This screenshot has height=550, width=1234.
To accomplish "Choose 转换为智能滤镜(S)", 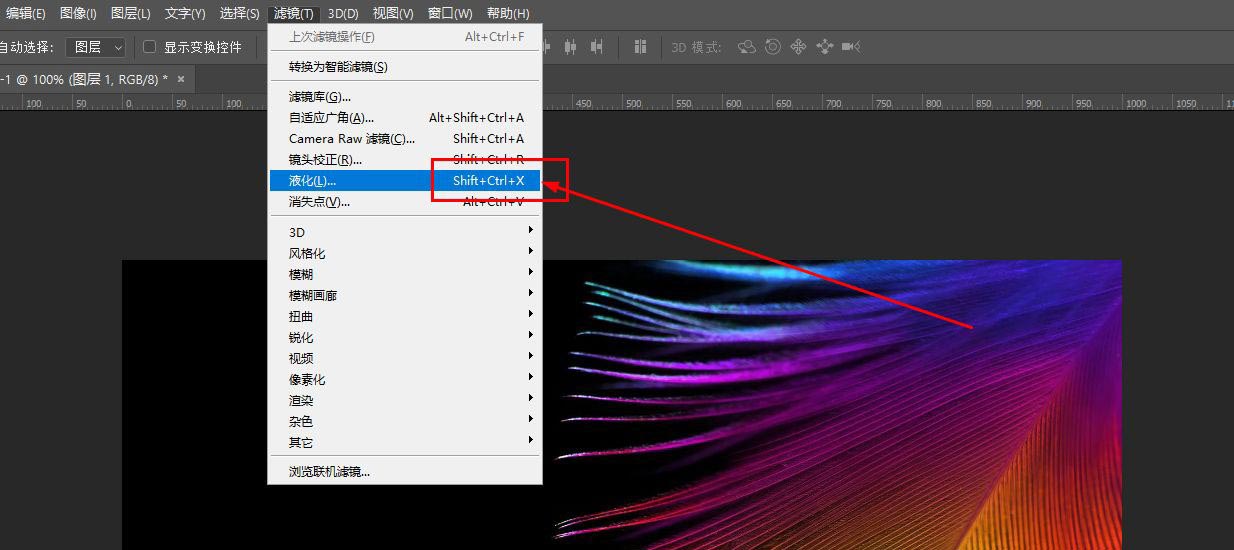I will (405, 67).
